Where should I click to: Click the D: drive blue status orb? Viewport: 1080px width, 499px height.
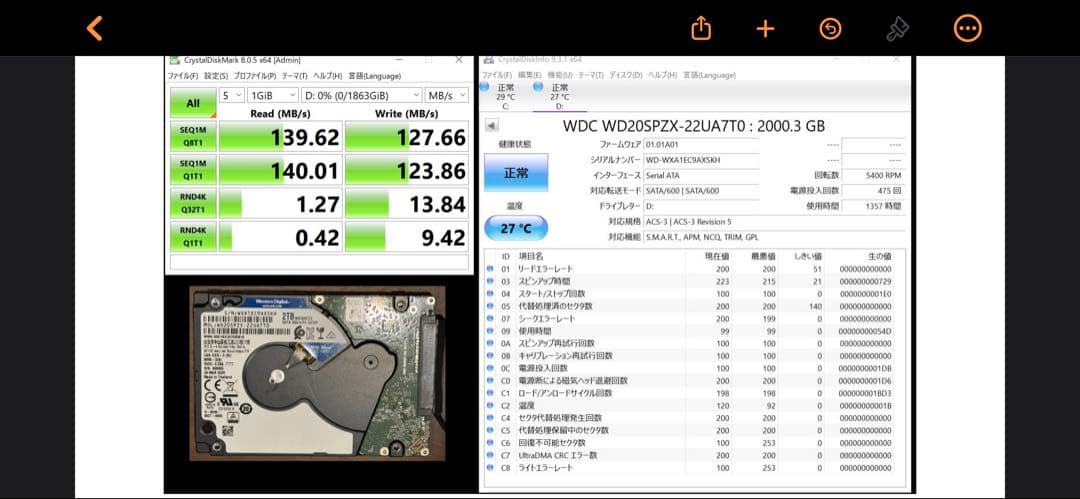(539, 87)
